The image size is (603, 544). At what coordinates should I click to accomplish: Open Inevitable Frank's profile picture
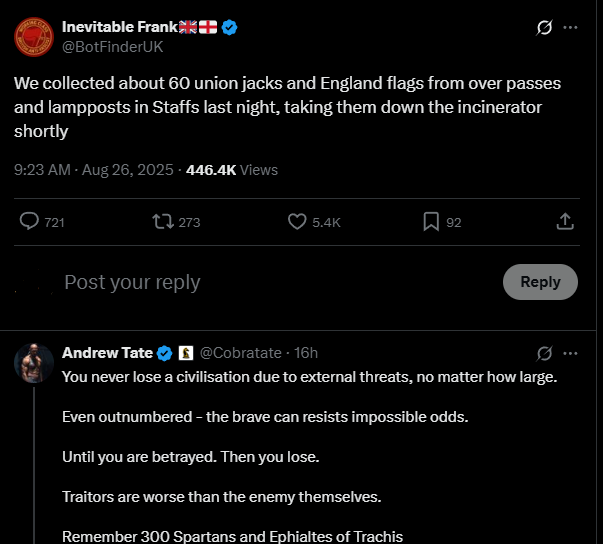[32, 37]
